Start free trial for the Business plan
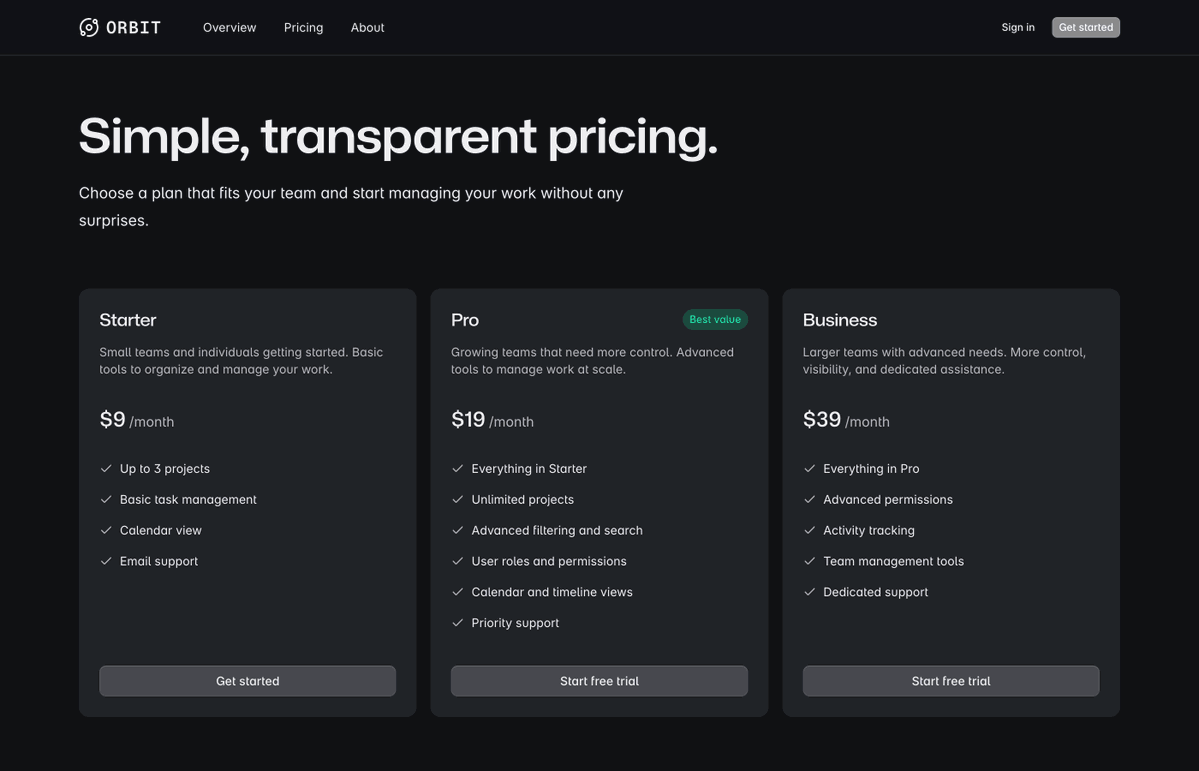The image size is (1199, 771). coord(951,681)
